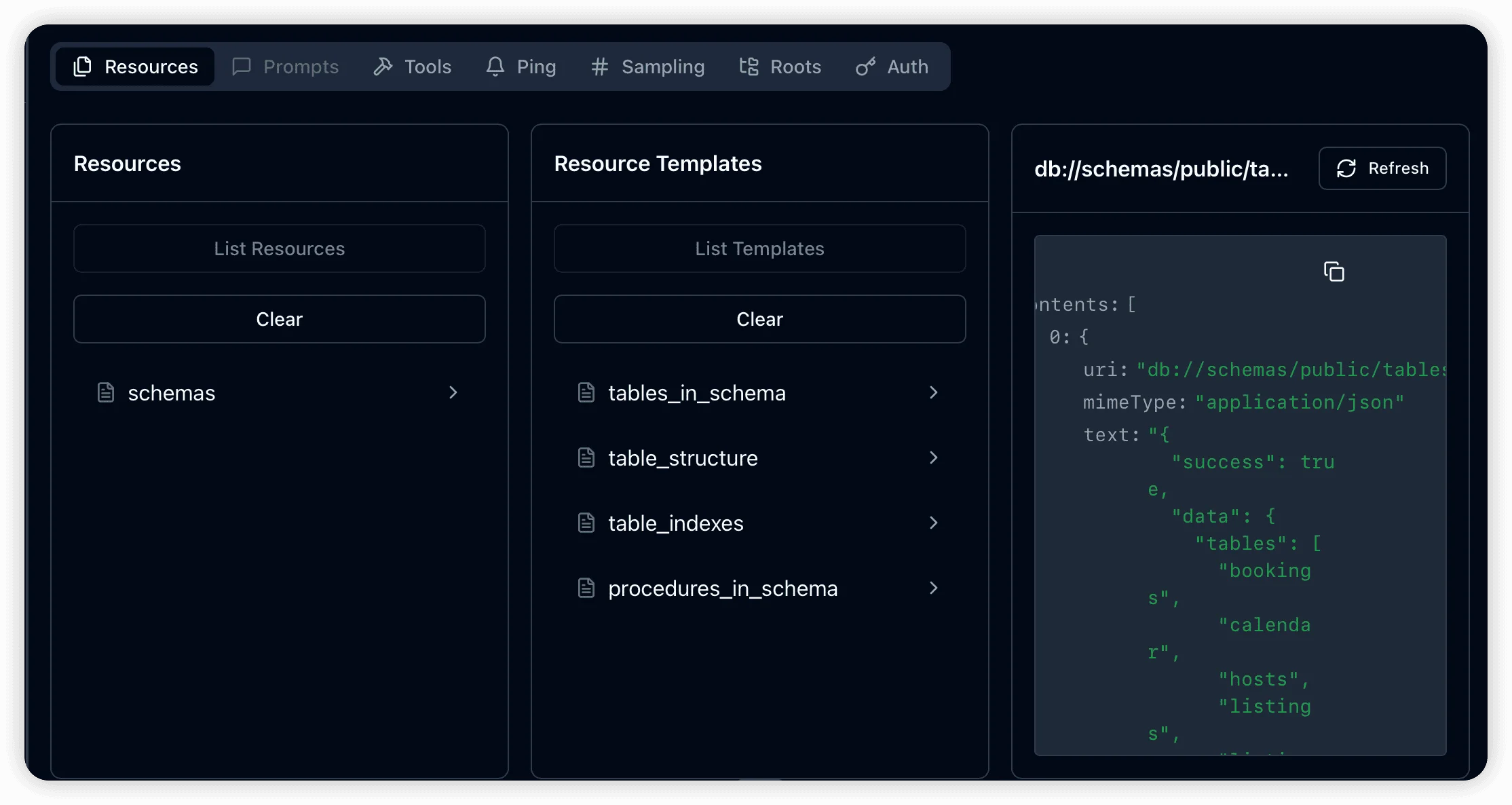
Task: Expand the schemas resource chevron
Action: (453, 392)
